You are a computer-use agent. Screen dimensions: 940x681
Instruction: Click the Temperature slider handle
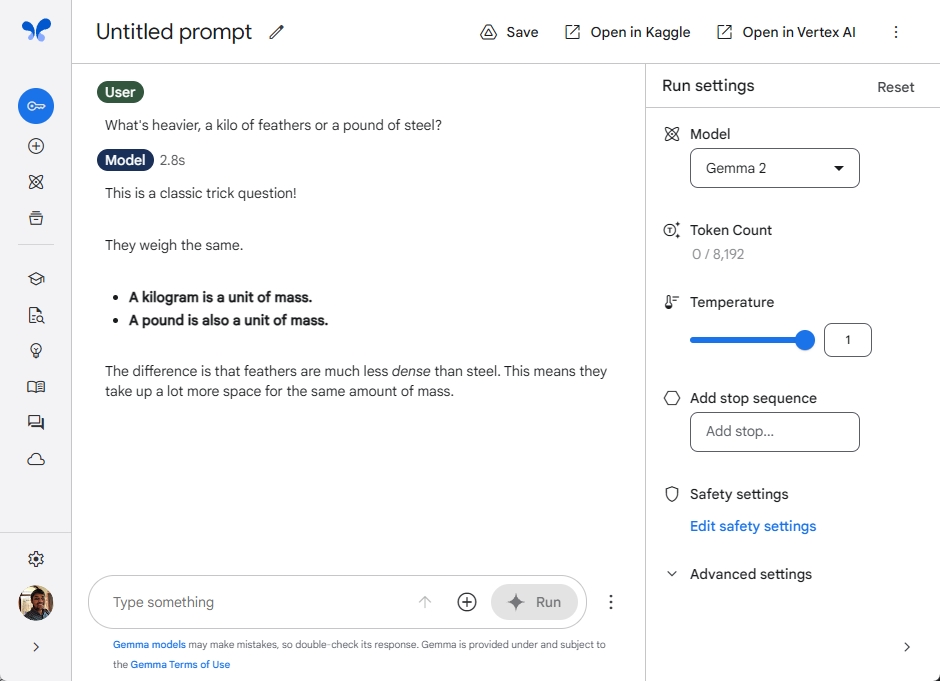(805, 340)
